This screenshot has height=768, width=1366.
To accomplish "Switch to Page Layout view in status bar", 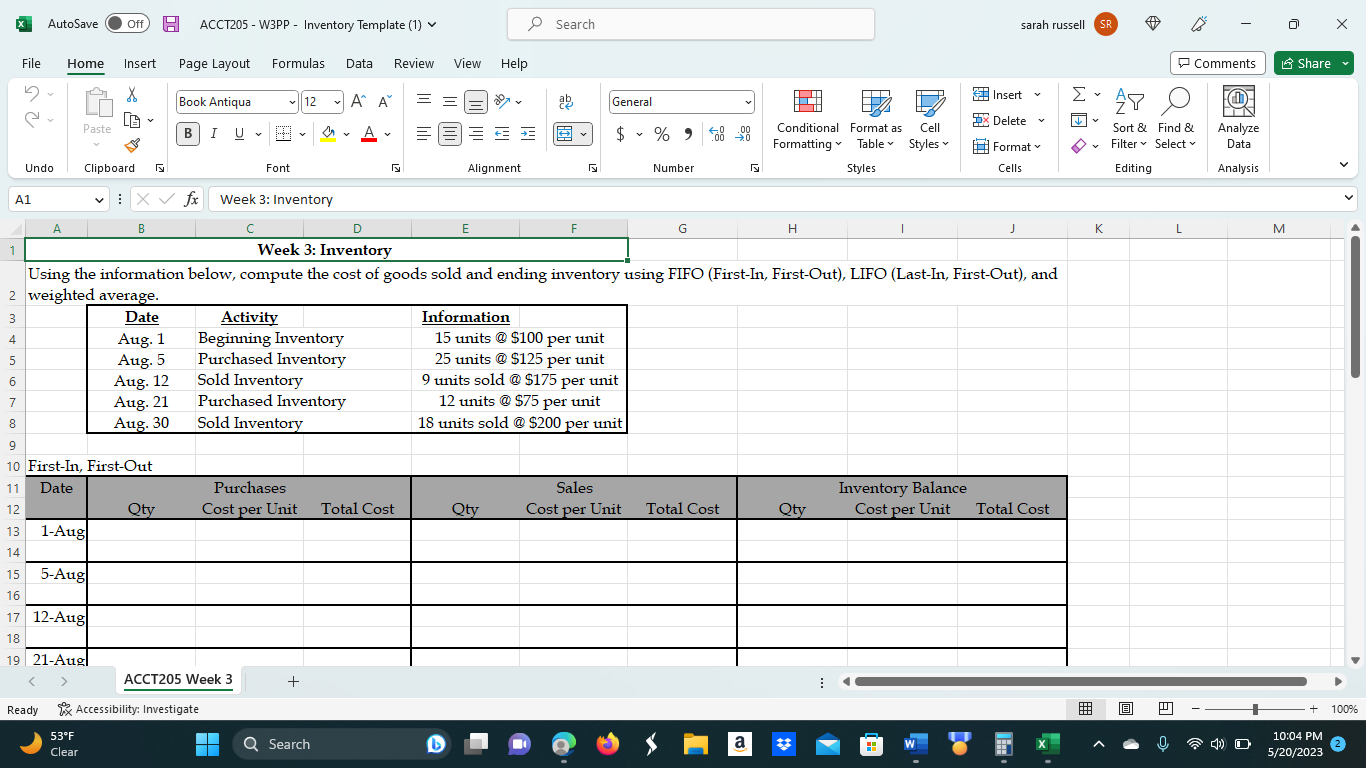I will 1125,709.
